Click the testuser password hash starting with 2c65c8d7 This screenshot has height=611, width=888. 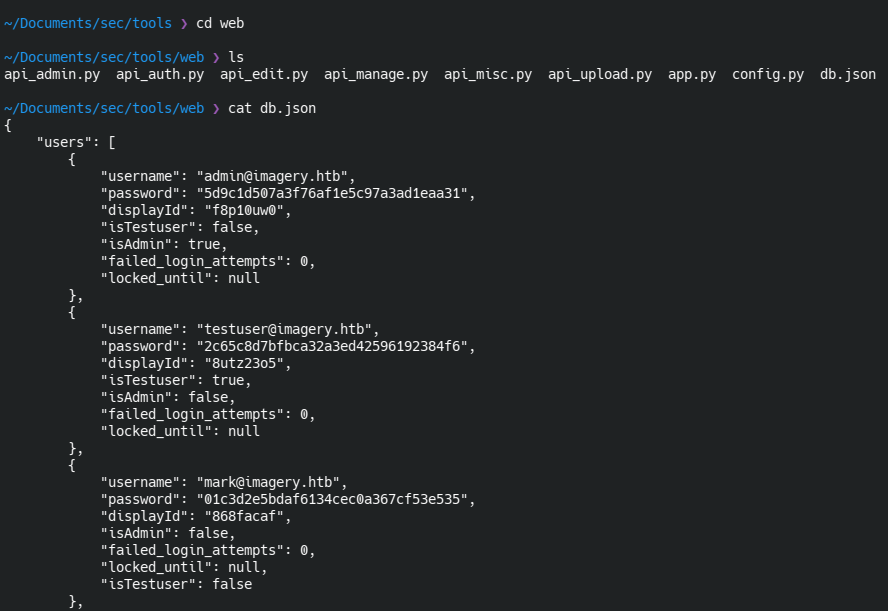pyautogui.click(x=336, y=346)
